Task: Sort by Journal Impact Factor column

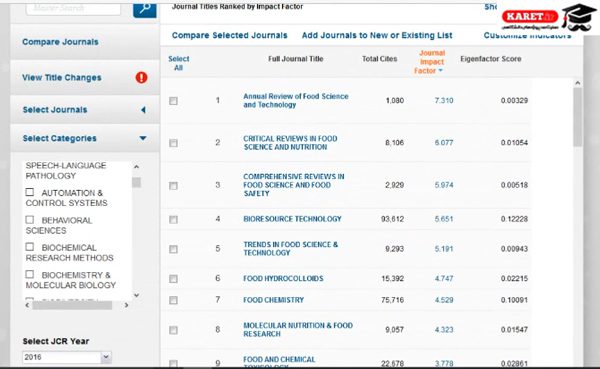Action: pyautogui.click(x=429, y=62)
